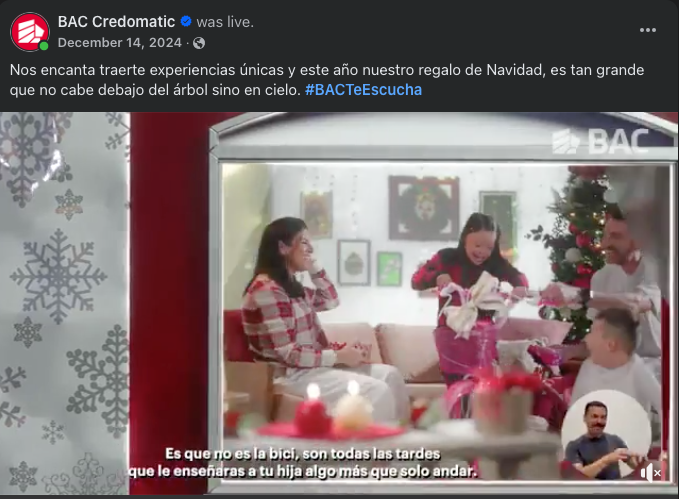679x499 pixels.
Task: Open the BAC Credomatic profile picture
Action: [30, 32]
